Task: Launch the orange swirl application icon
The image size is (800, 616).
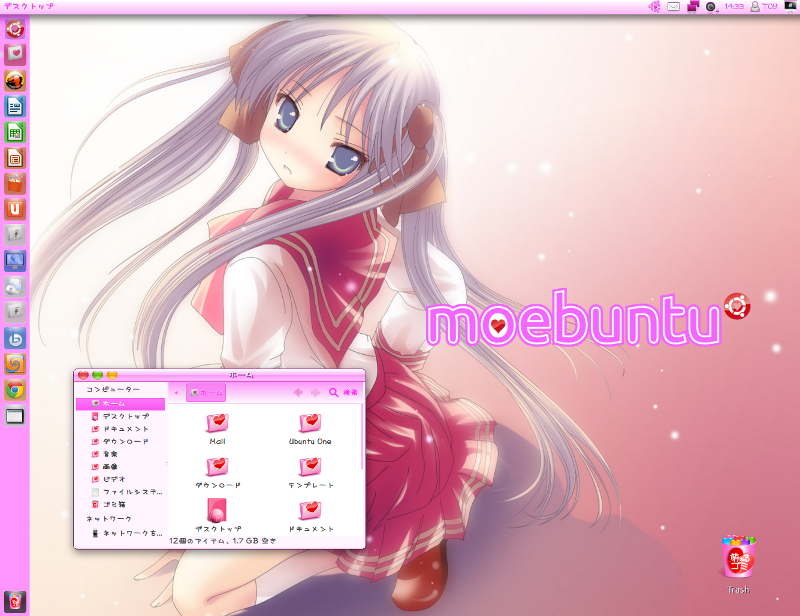Action: pyautogui.click(x=15, y=364)
